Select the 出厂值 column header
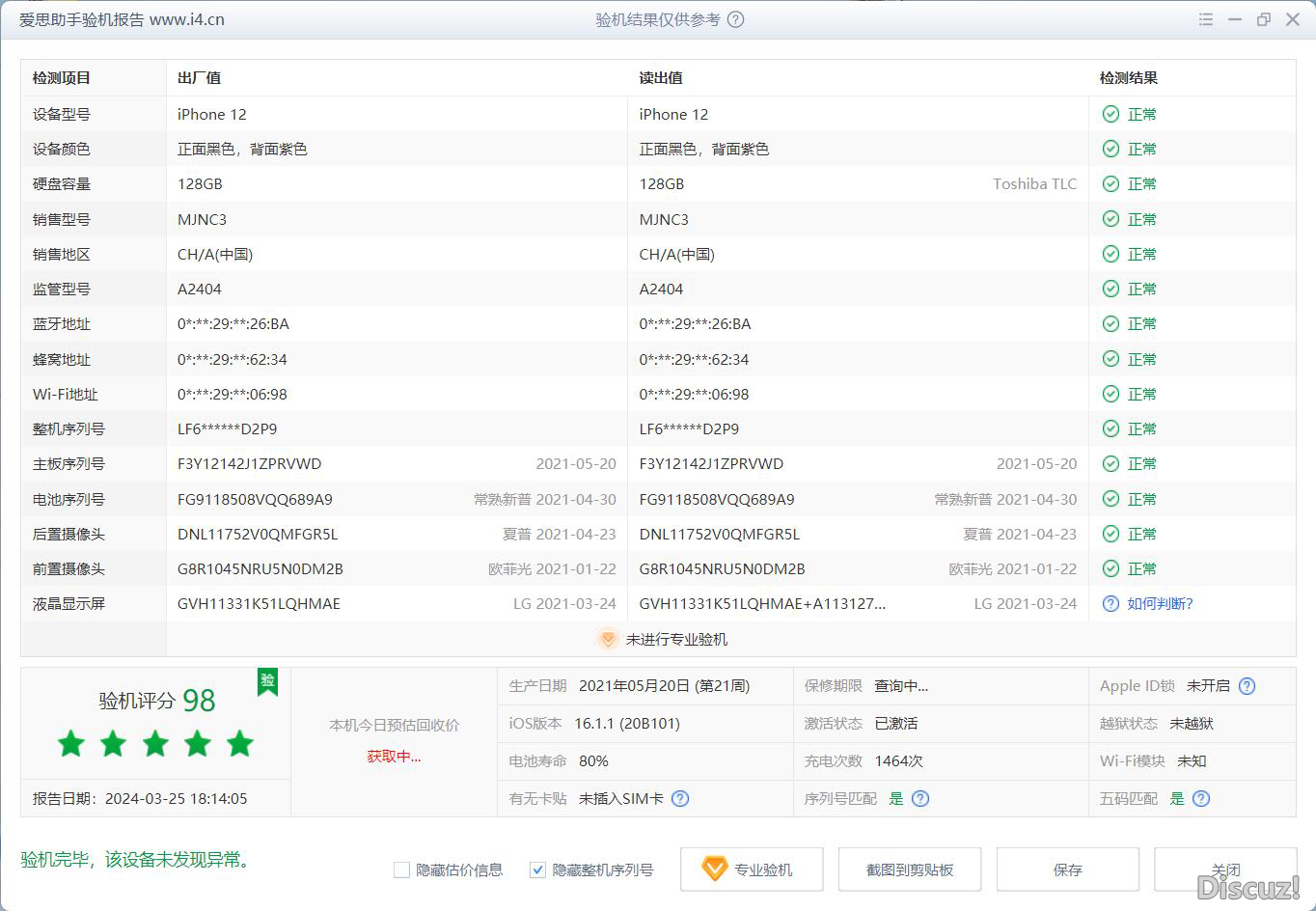This screenshot has width=1316, height=911. point(199,78)
